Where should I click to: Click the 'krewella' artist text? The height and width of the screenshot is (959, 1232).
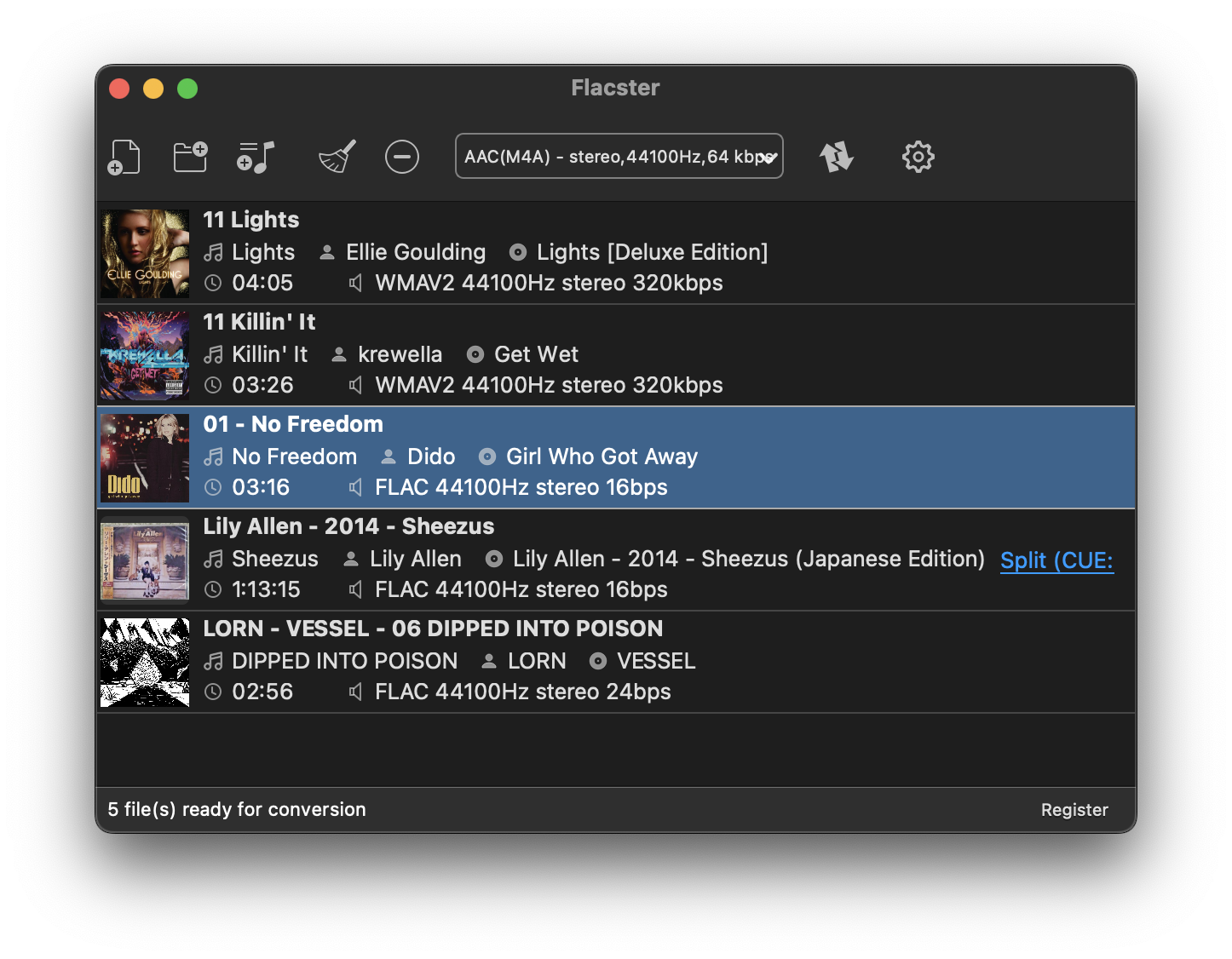(x=400, y=354)
